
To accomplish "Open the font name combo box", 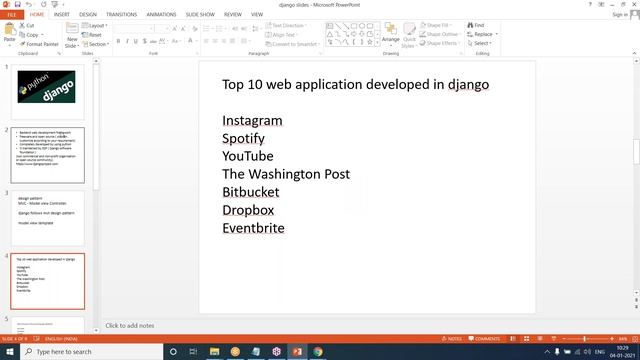I will (x=134, y=29).
